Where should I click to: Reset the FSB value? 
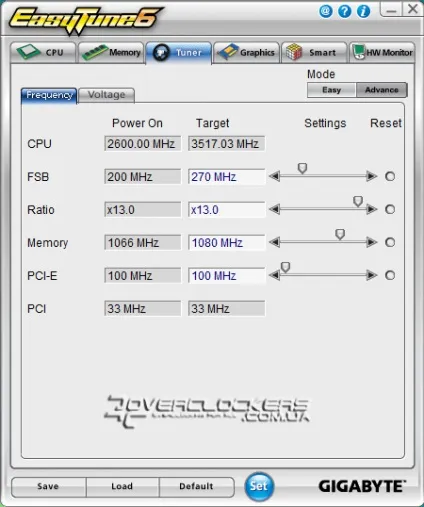tap(390, 176)
